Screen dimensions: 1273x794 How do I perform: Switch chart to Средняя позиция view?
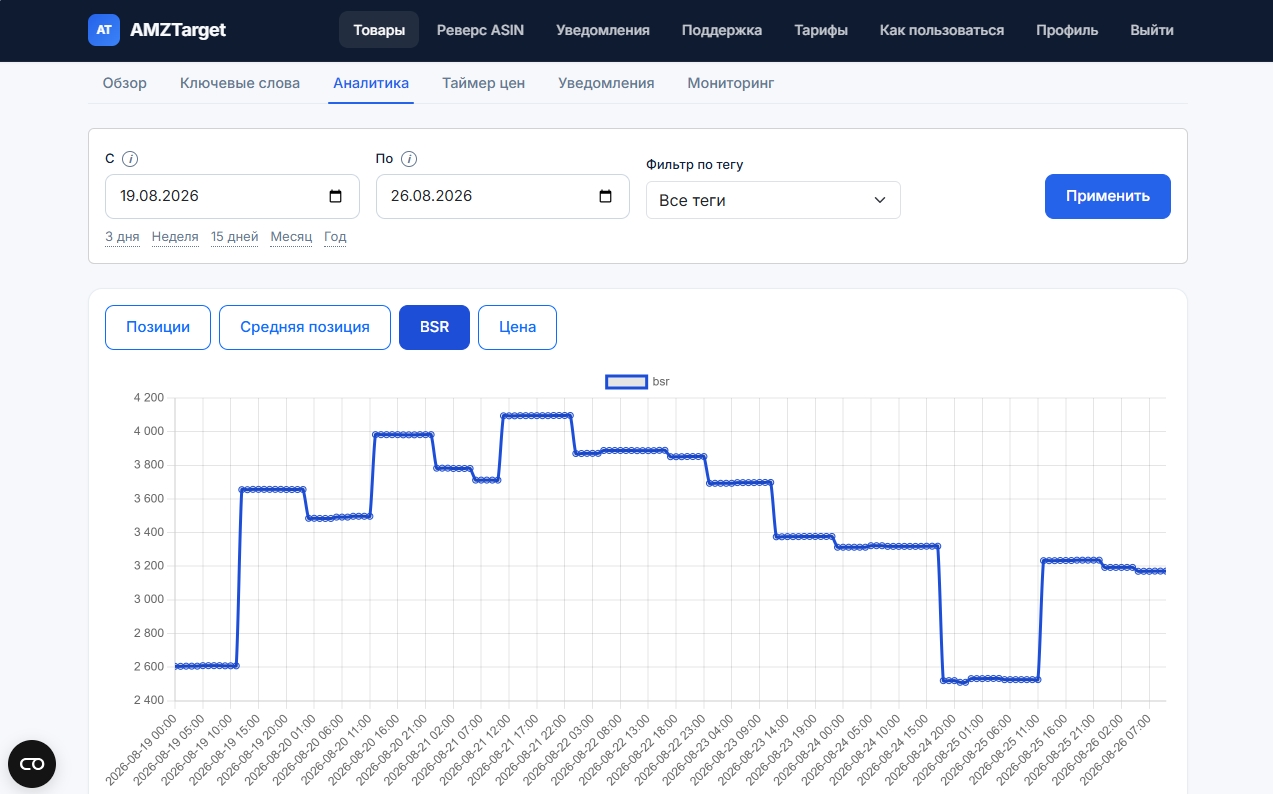305,327
